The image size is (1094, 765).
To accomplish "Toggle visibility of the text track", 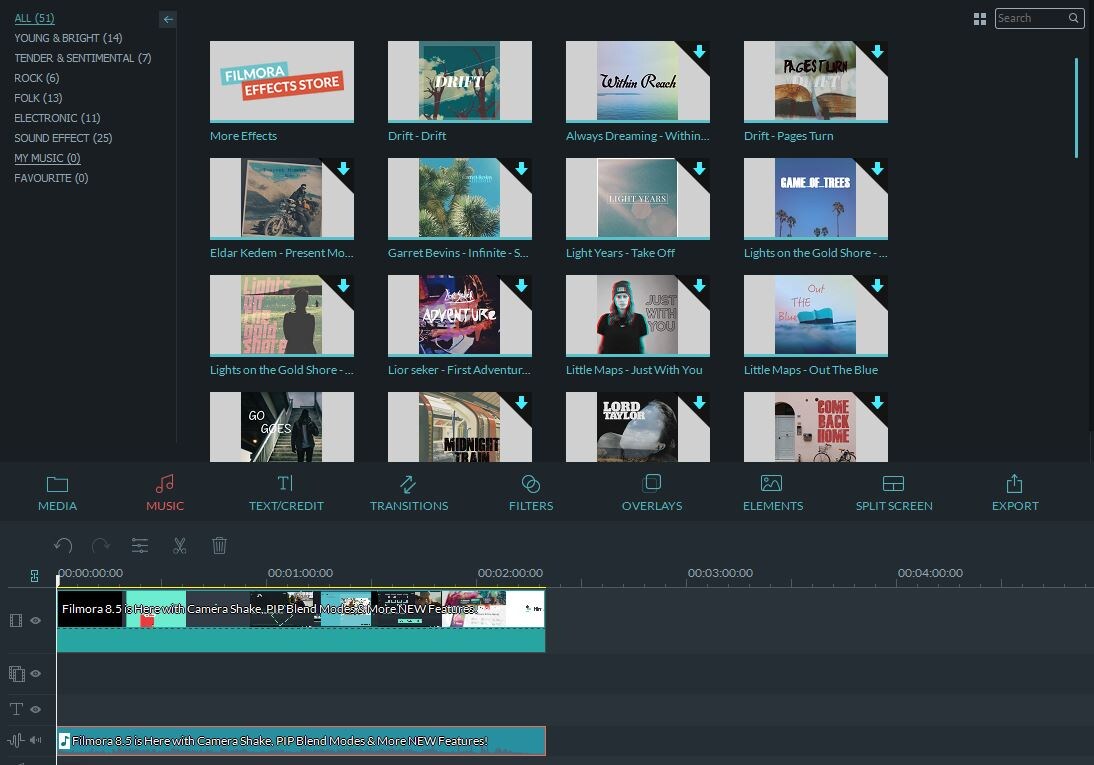I will tap(35, 709).
